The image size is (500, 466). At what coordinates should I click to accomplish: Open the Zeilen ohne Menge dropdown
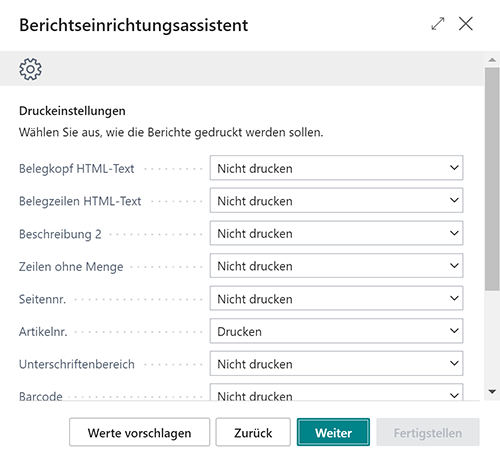pyautogui.click(x=336, y=266)
